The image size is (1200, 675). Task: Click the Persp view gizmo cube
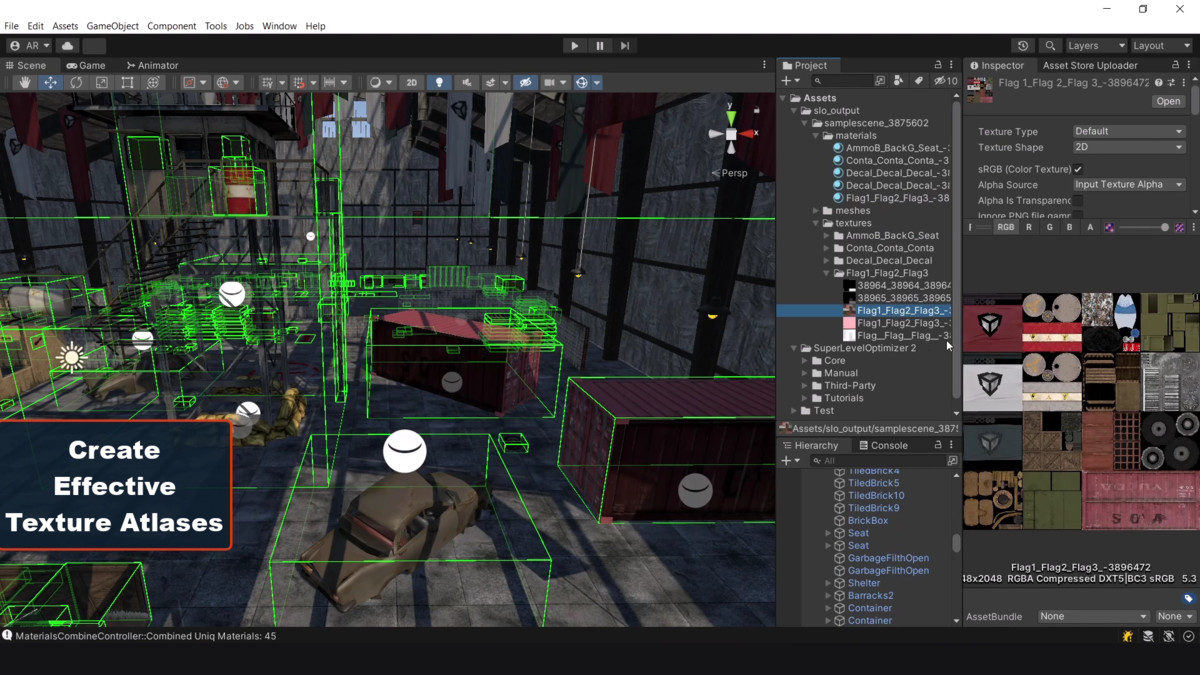729,136
